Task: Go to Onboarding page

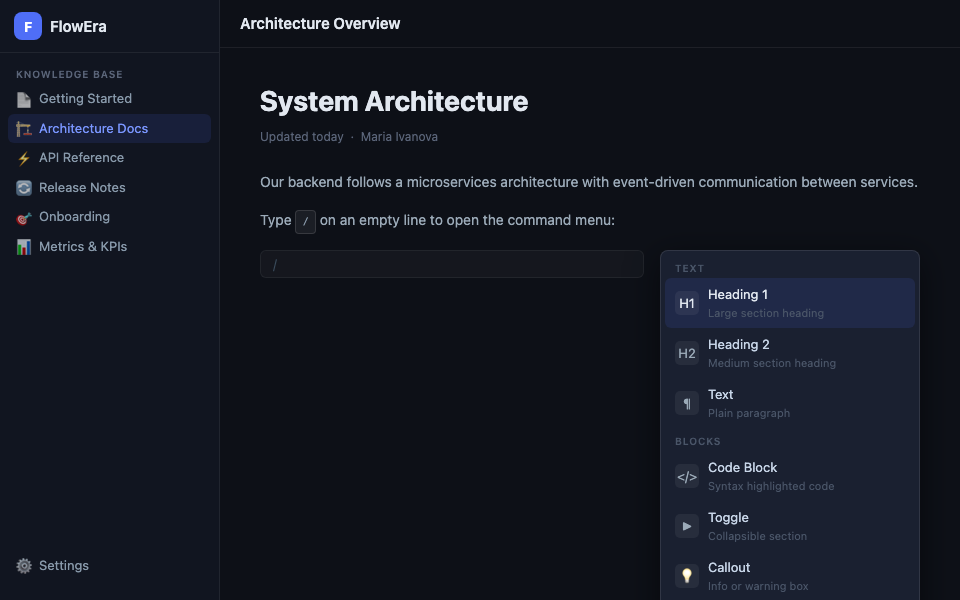Action: pyautogui.click(x=74, y=217)
